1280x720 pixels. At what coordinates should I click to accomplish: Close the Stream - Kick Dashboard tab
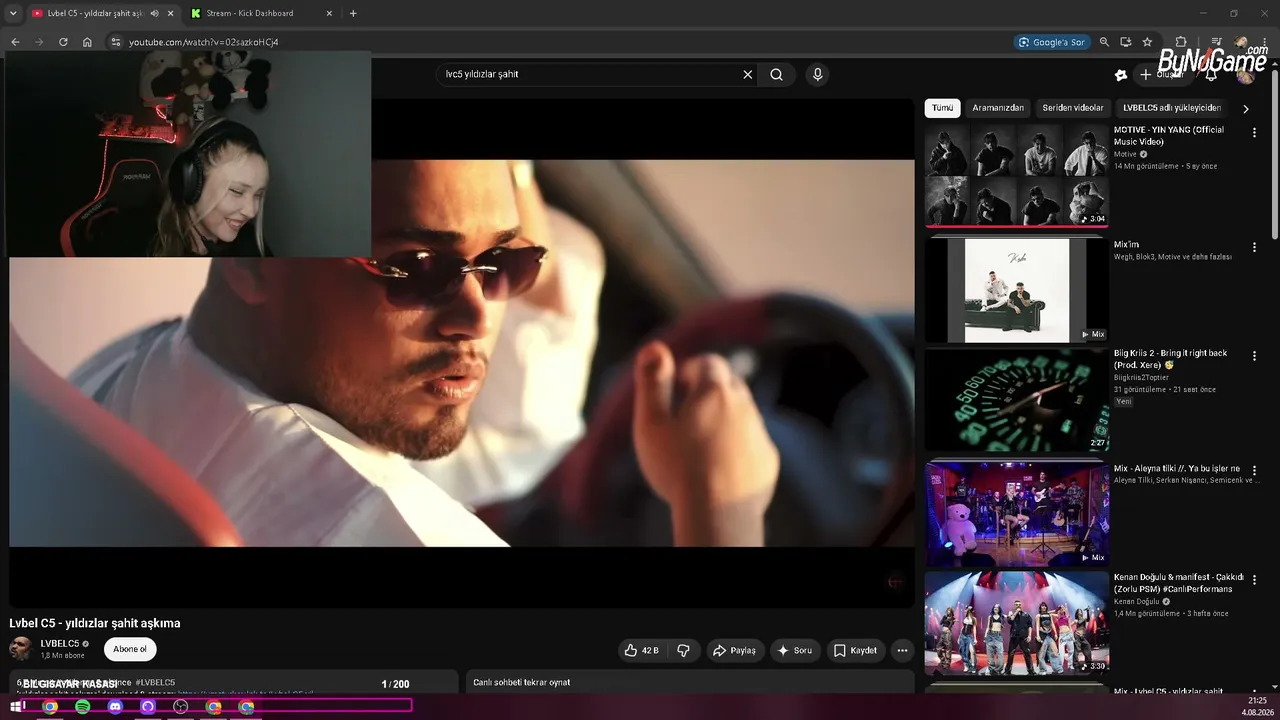pyautogui.click(x=330, y=13)
